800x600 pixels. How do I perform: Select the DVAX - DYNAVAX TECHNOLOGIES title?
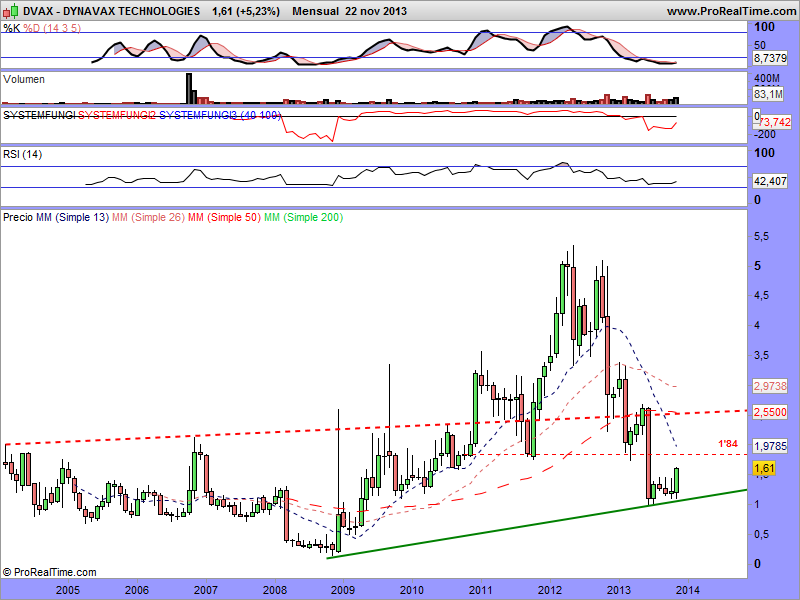(112, 11)
